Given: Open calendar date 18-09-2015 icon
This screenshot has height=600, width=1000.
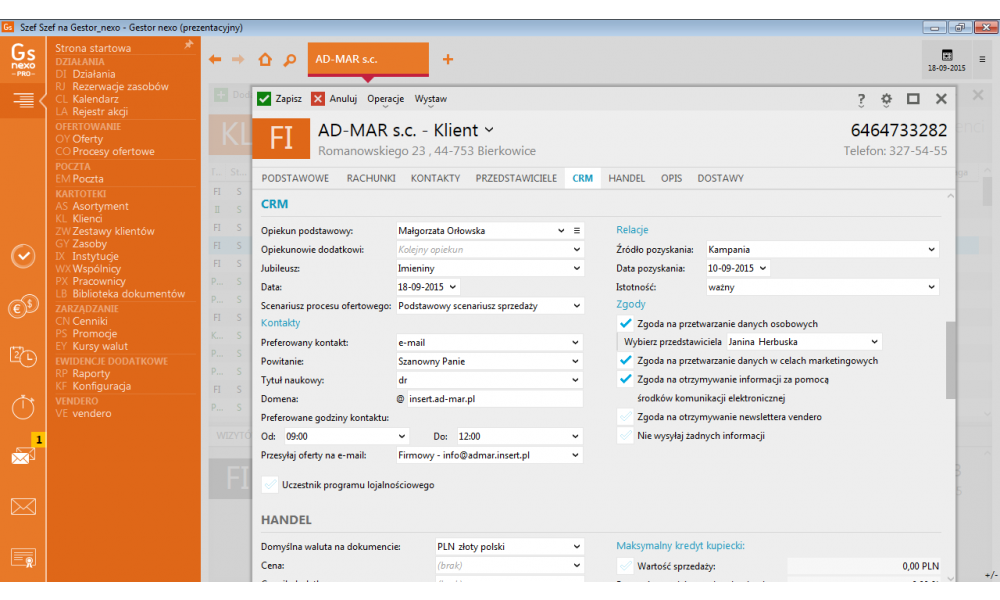Looking at the screenshot, I should [946, 59].
